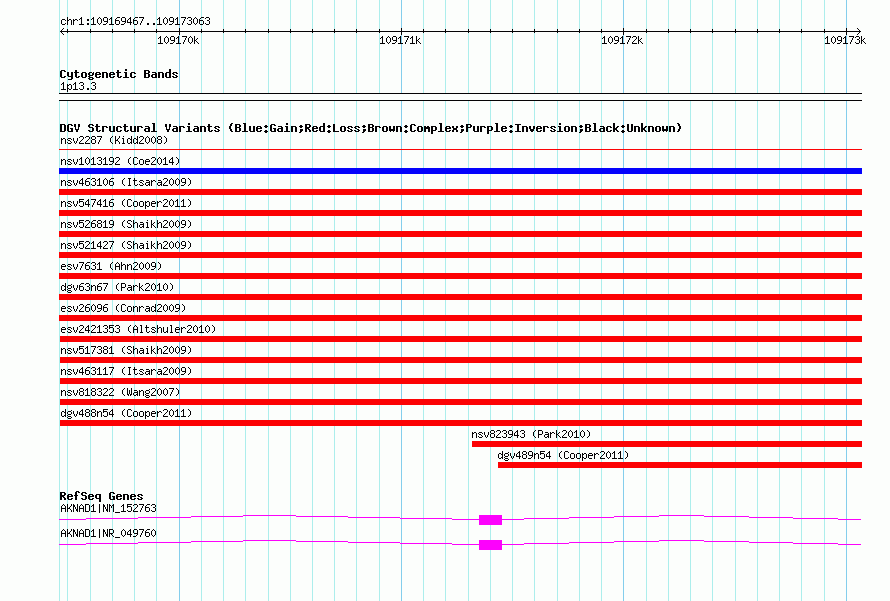Image resolution: width=890 pixels, height=601 pixels.
Task: Select the esv7631 (Ahn2009) variant label
Action: pos(111,266)
